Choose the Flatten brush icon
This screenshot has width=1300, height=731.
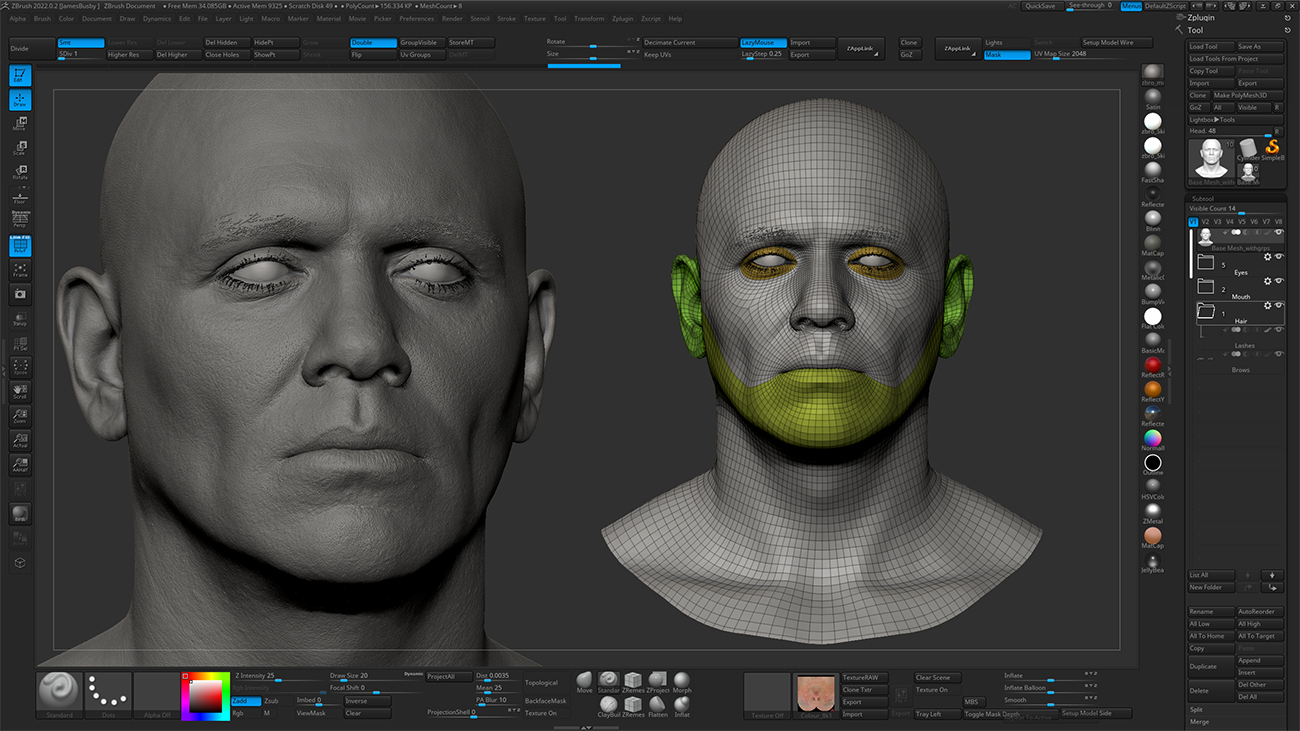coord(658,704)
